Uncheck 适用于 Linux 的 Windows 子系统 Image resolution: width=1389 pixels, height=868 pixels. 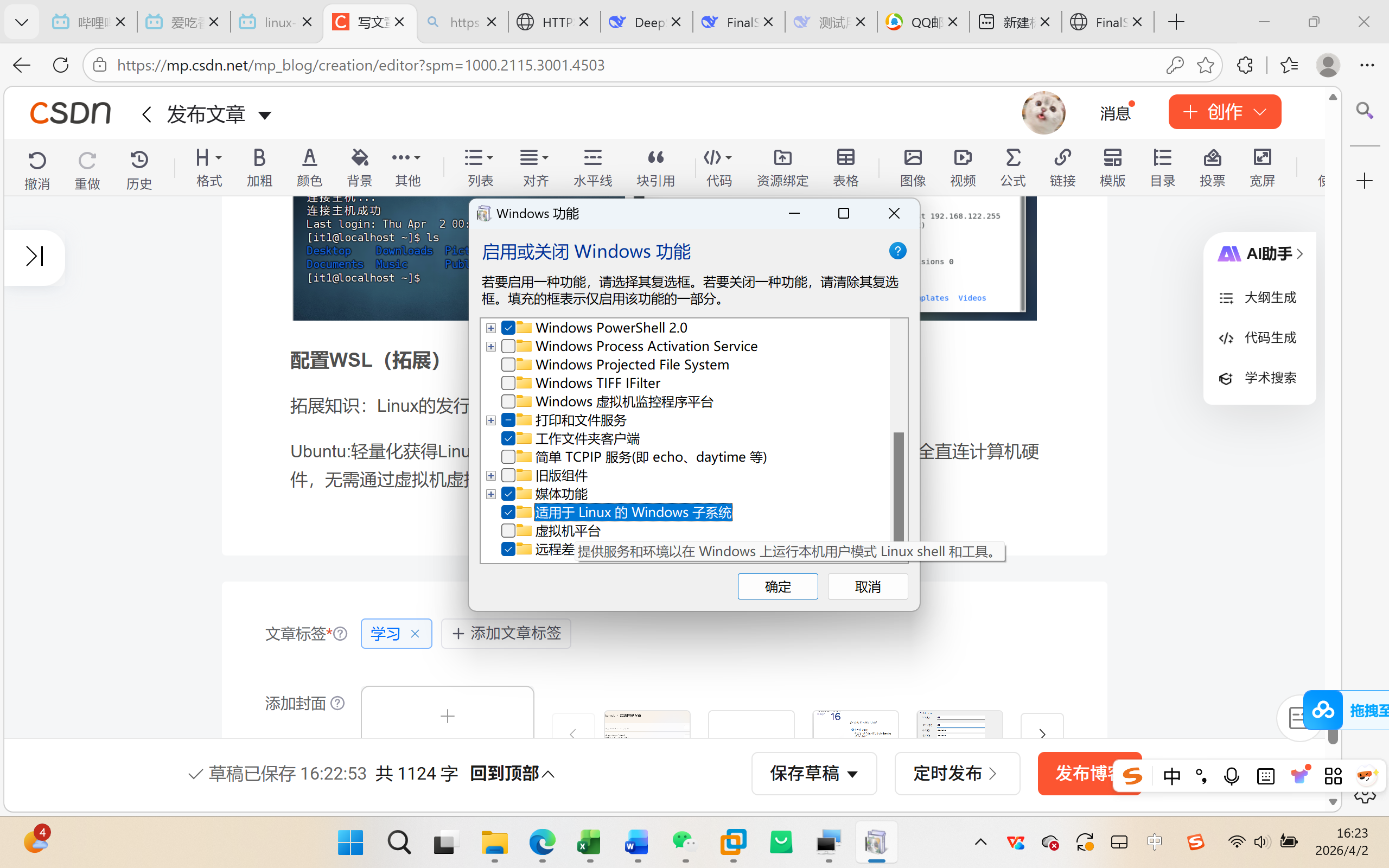click(x=508, y=512)
